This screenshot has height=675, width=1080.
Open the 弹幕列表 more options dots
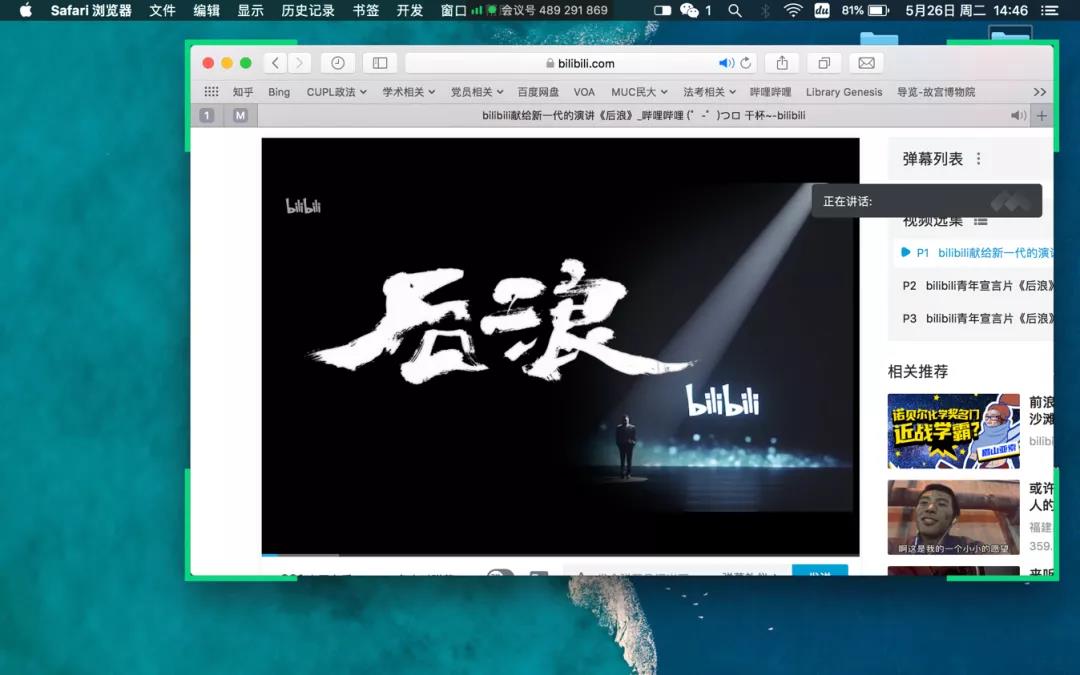click(x=978, y=159)
